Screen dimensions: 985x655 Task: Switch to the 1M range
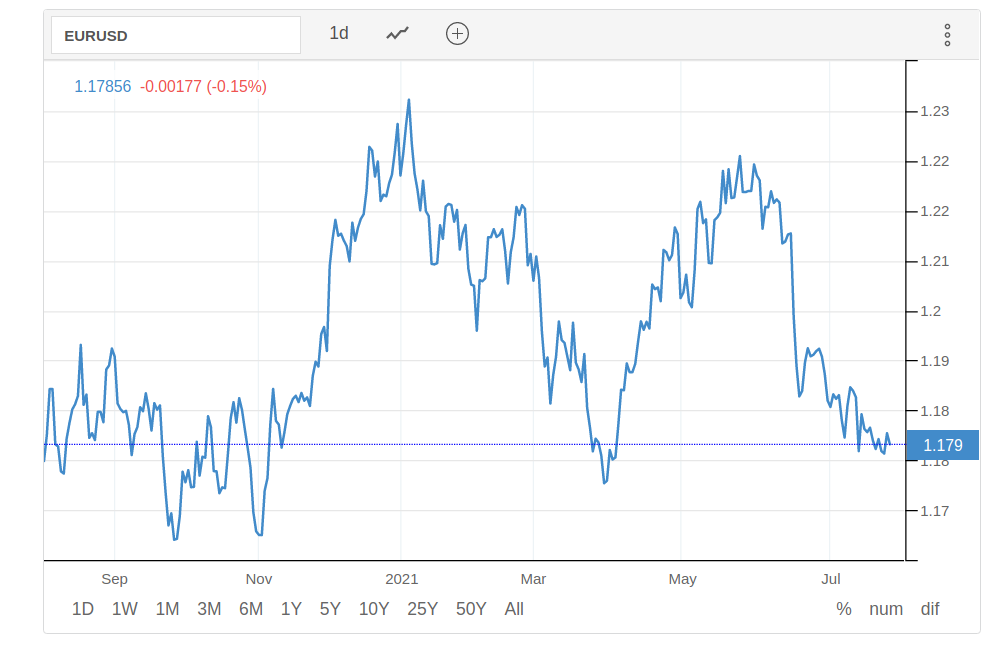[167, 609]
